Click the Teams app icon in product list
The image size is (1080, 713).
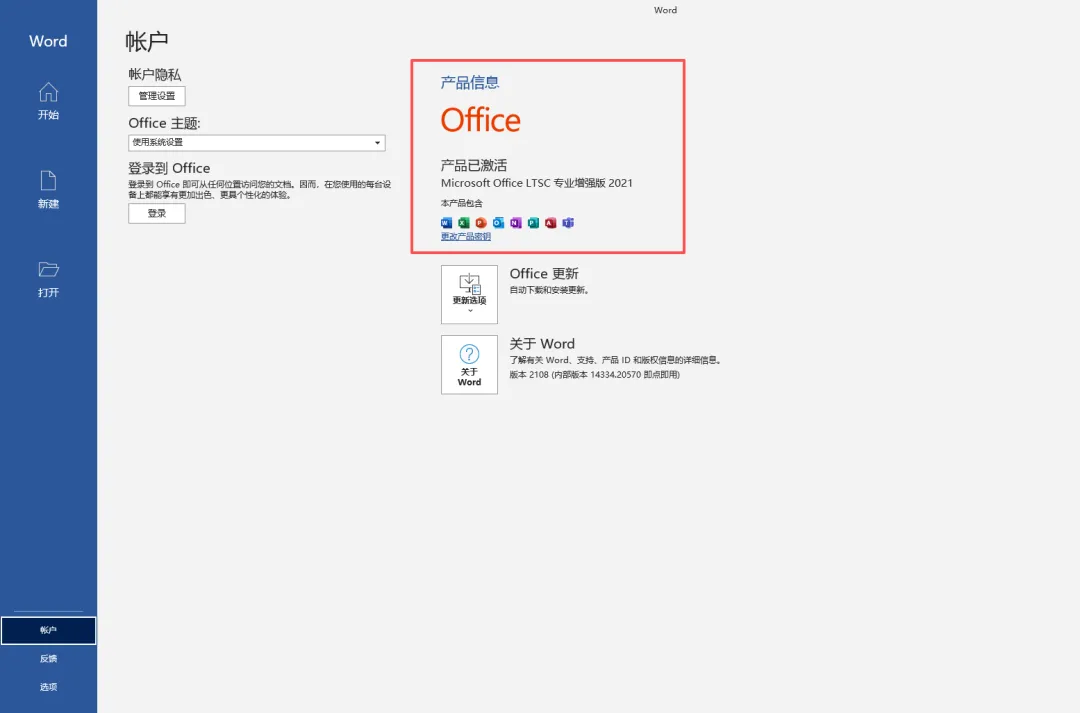point(568,223)
